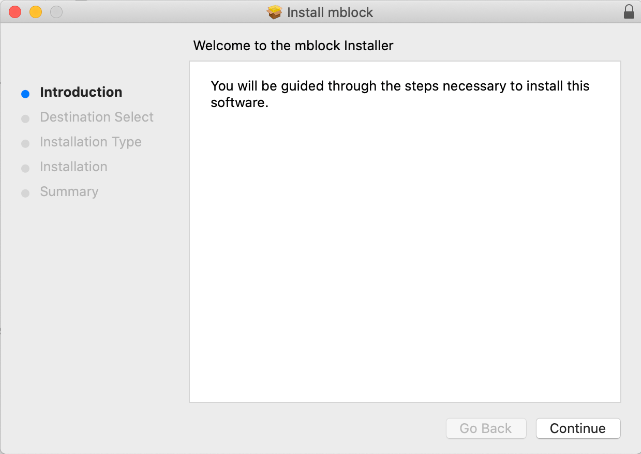
Task: Select the Summary step in sidebar
Action: coord(69,192)
